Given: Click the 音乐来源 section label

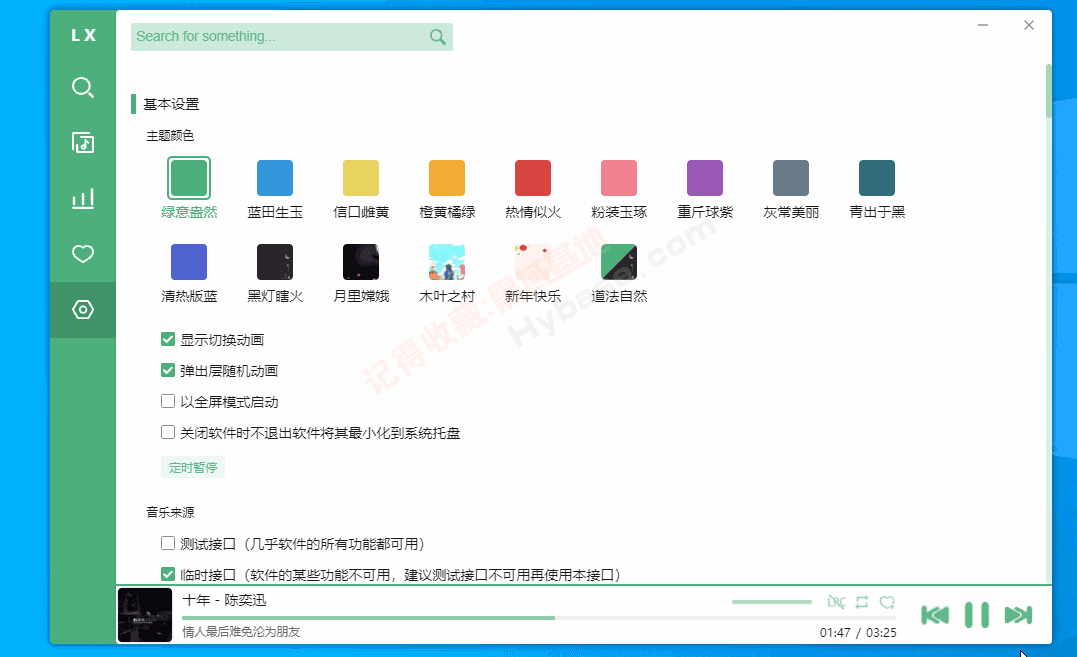Looking at the screenshot, I should [170, 512].
